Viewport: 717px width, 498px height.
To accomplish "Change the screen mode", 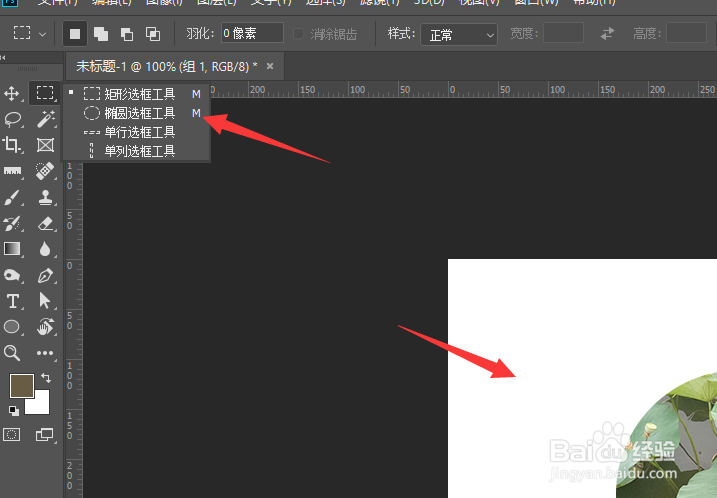I will pyautogui.click(x=45, y=434).
